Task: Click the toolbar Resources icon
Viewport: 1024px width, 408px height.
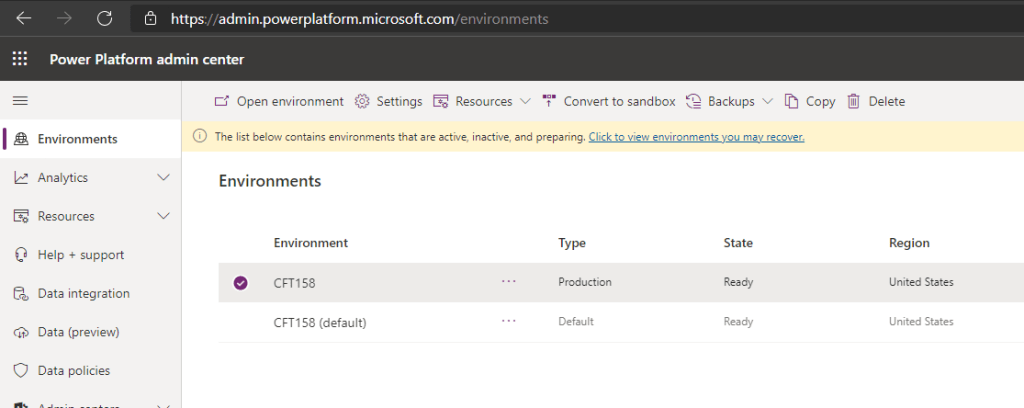Action: (x=441, y=101)
